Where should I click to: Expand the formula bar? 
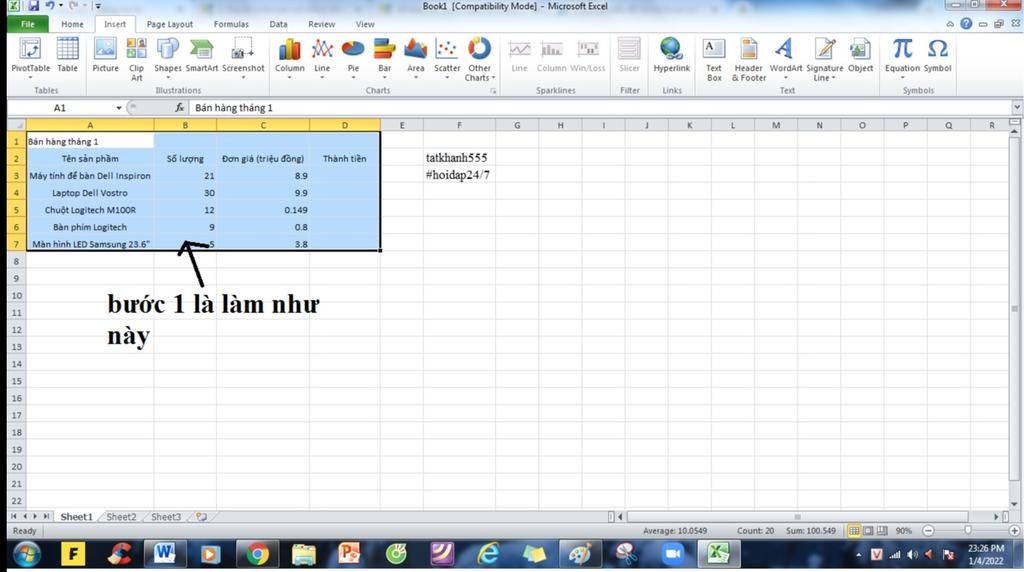pos(1017,107)
